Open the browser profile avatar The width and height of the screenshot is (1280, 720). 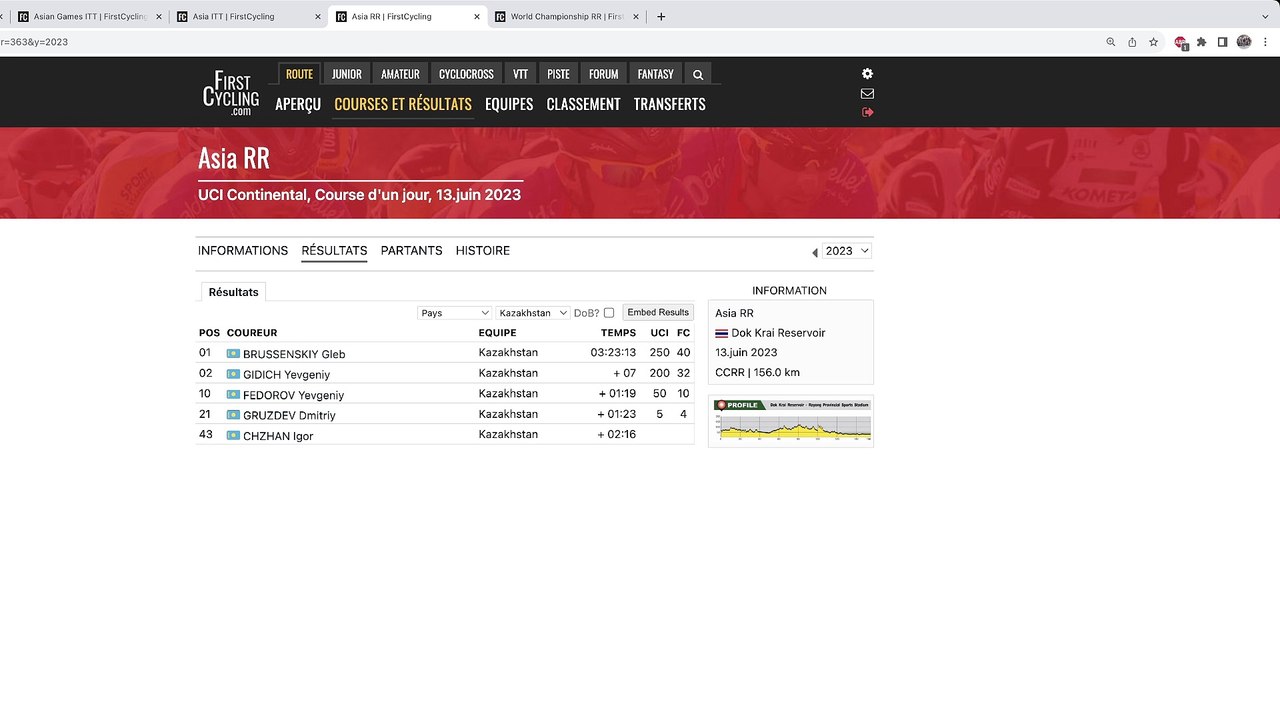tap(1244, 42)
